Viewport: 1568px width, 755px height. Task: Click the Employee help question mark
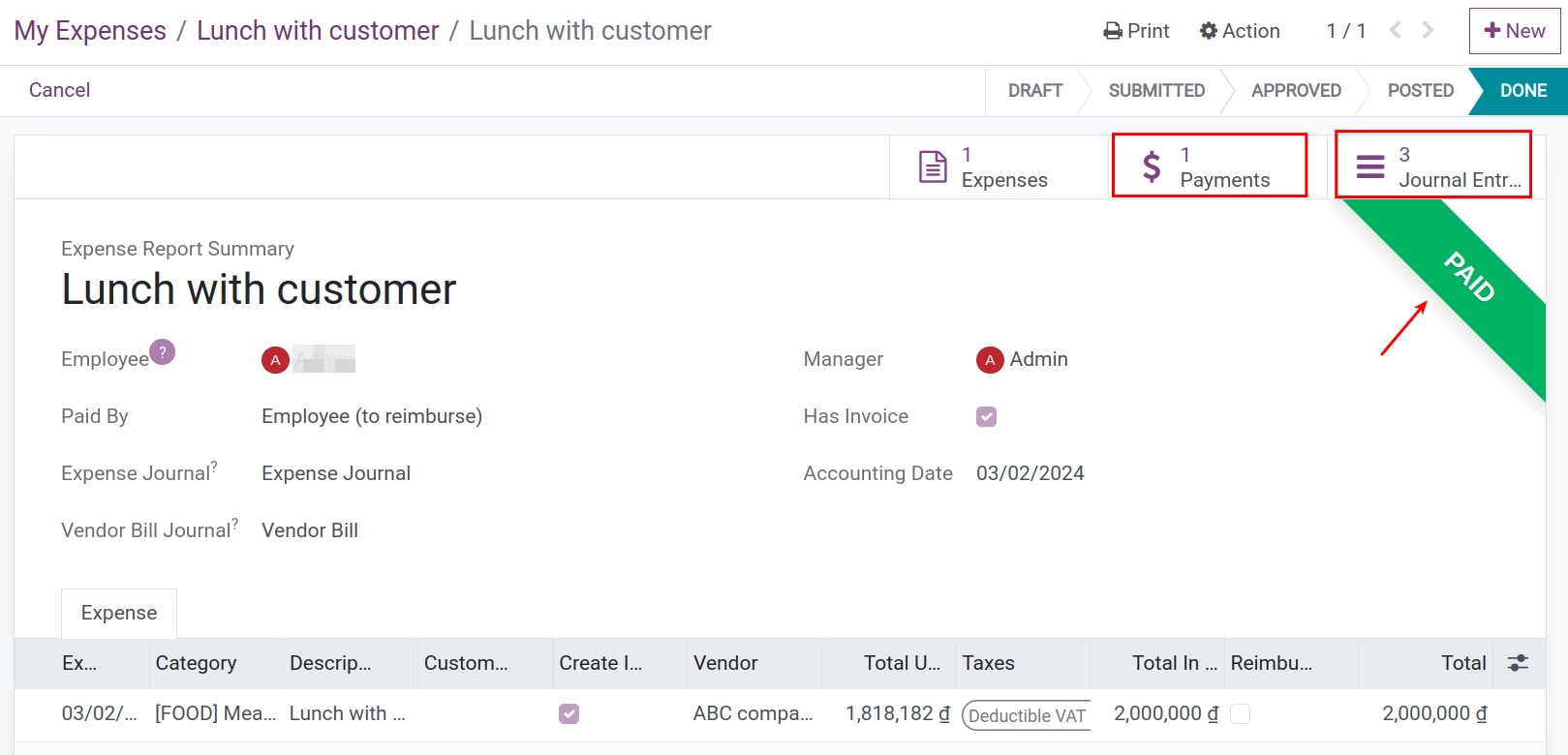pyautogui.click(x=163, y=351)
